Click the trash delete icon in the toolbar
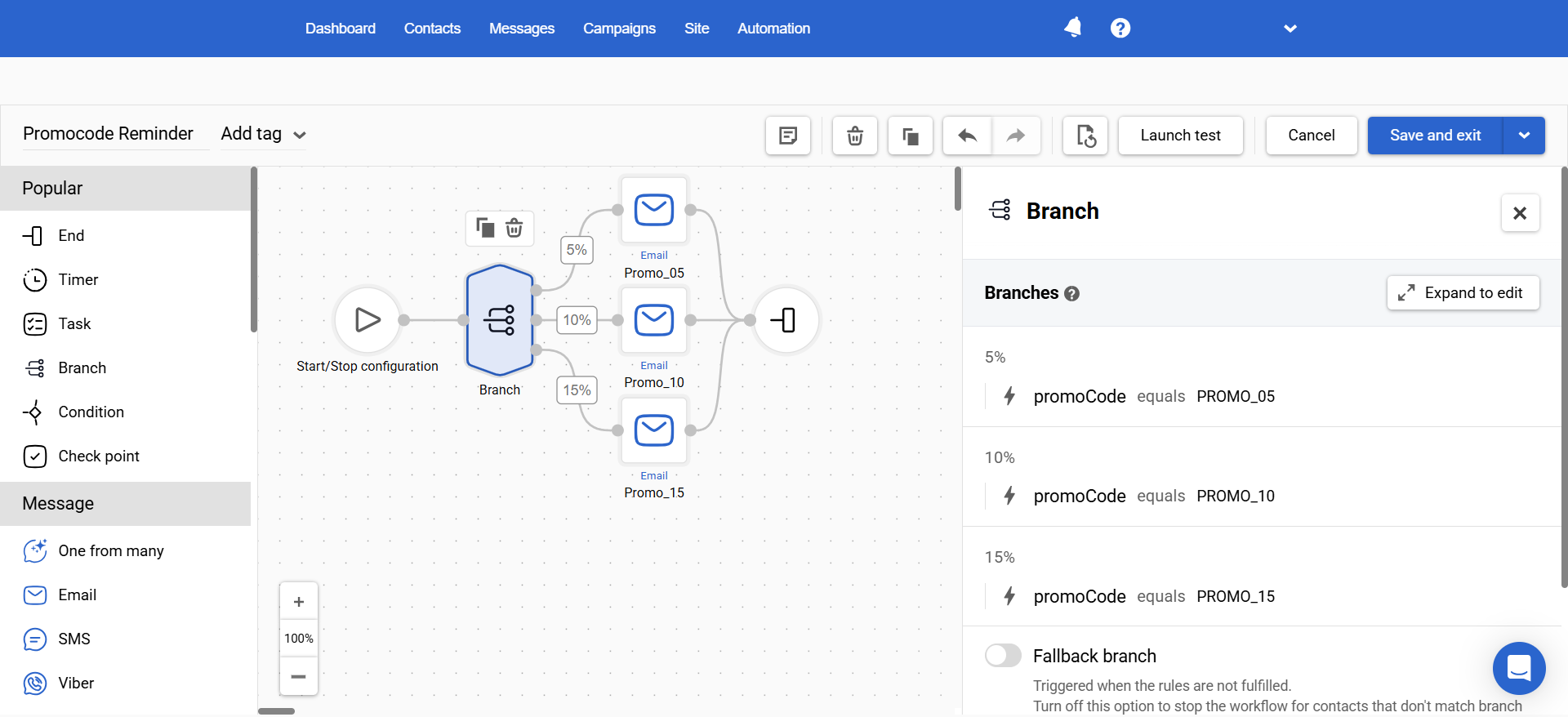Screen dimensions: 1568x717 click(855, 136)
